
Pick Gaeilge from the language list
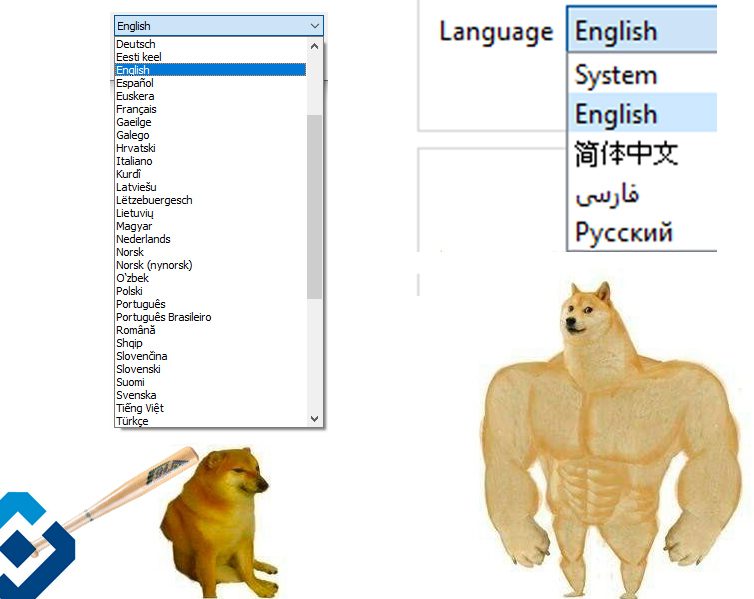(x=211, y=122)
